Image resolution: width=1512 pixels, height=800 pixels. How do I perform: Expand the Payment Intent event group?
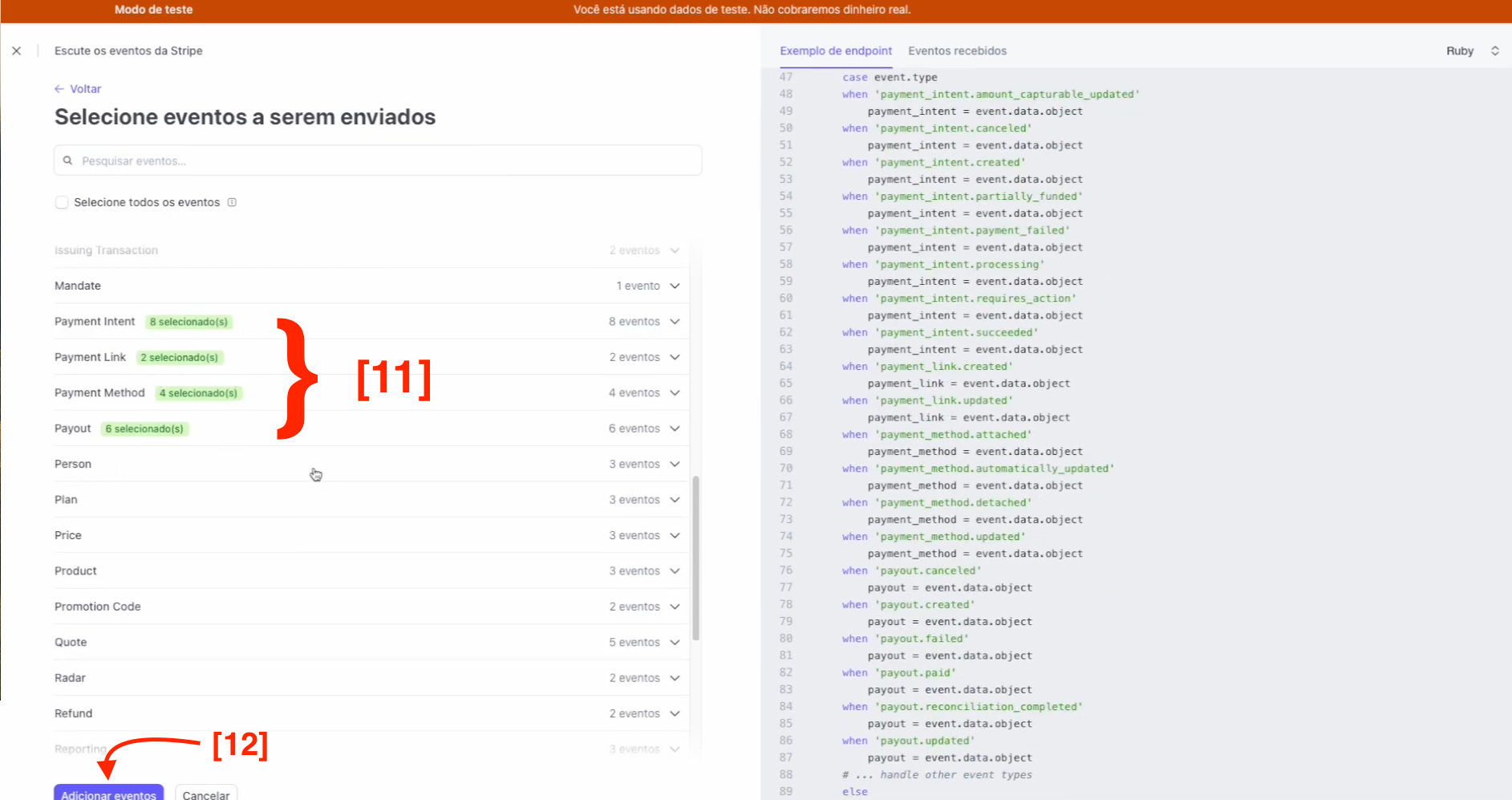tap(675, 322)
